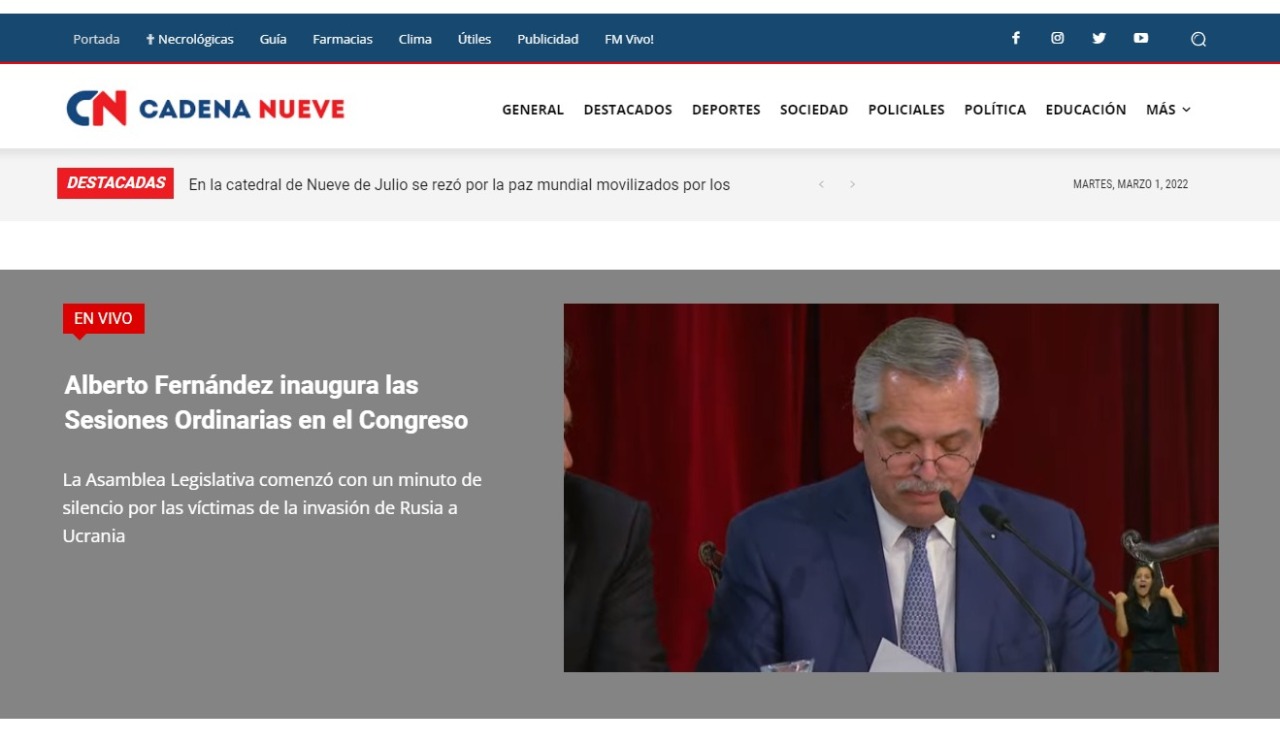This screenshot has height=743, width=1280.
Task: Open the YouTube social icon
Action: point(1141,39)
